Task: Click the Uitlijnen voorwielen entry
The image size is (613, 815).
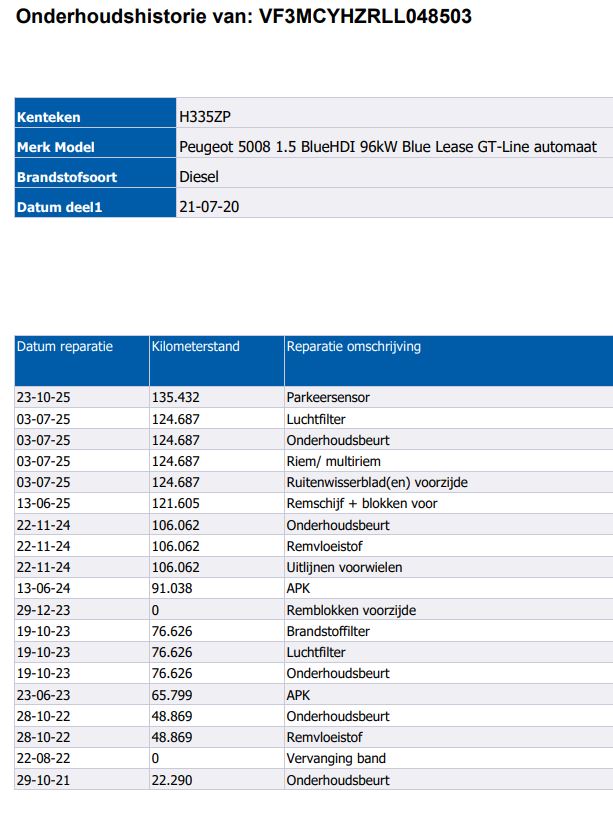Action: 344,567
